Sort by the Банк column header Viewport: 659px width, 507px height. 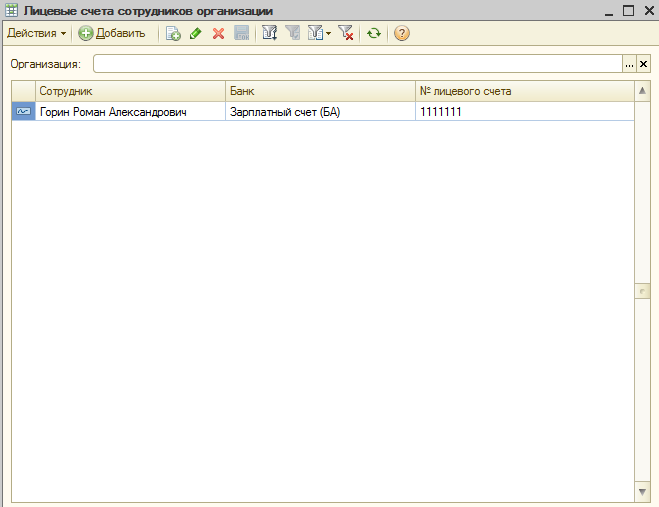(320, 91)
